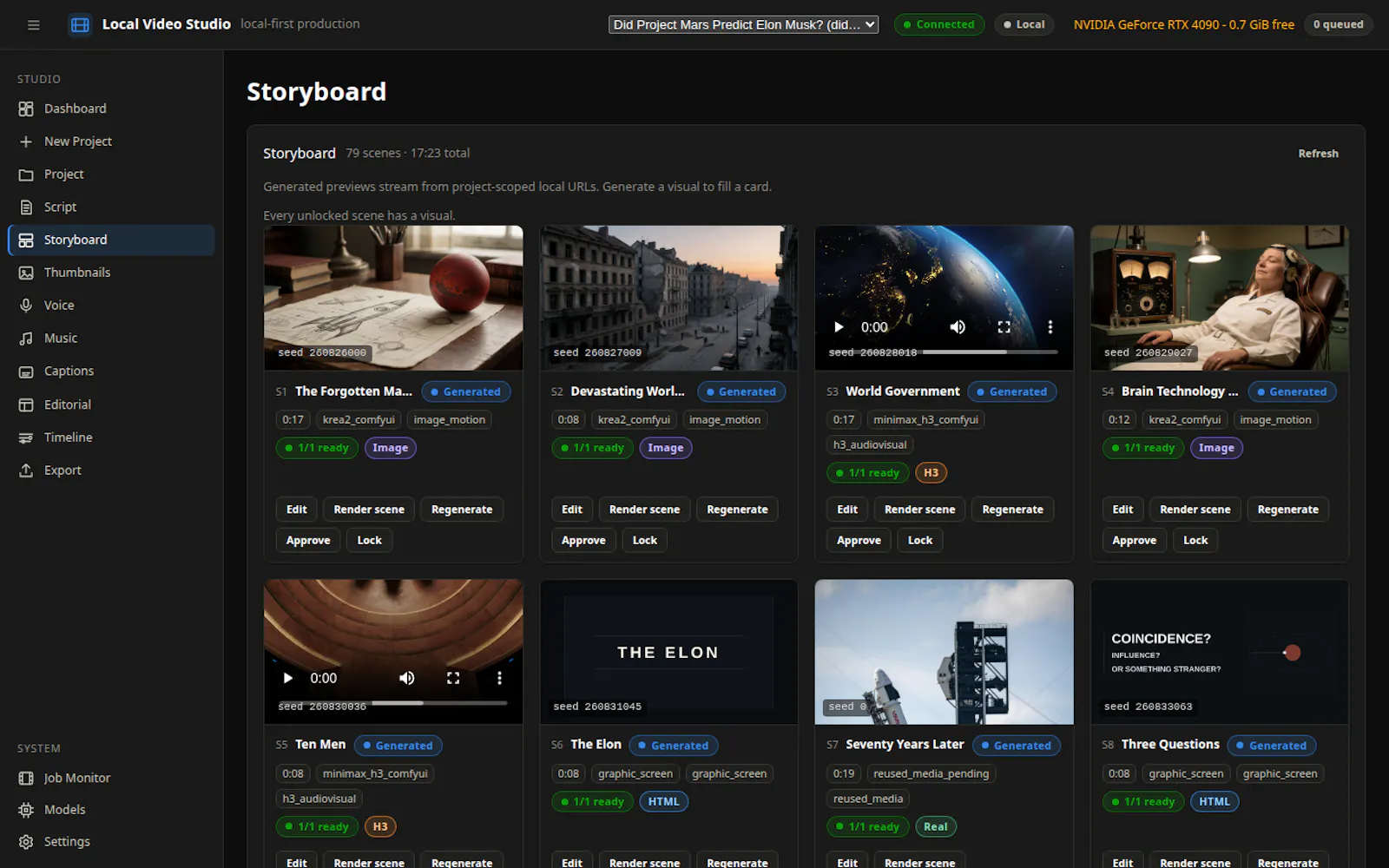
Task: Lock the S4 Brain Technology scene
Action: coord(1195,540)
